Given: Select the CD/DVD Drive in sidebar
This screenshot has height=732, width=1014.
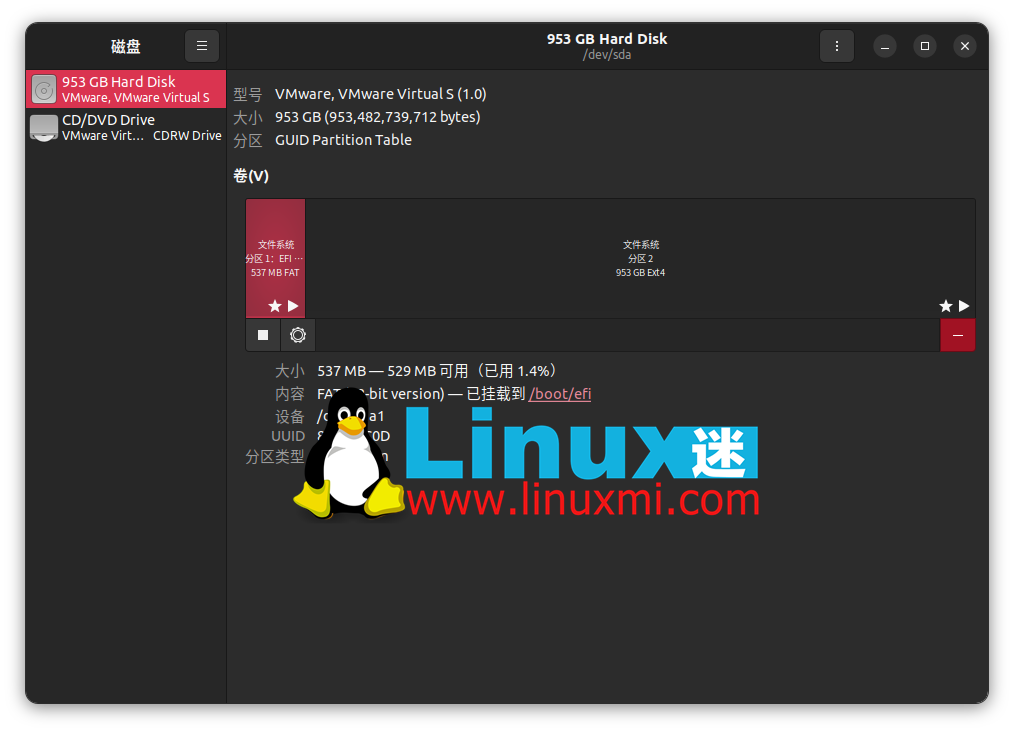Looking at the screenshot, I should coord(125,127).
